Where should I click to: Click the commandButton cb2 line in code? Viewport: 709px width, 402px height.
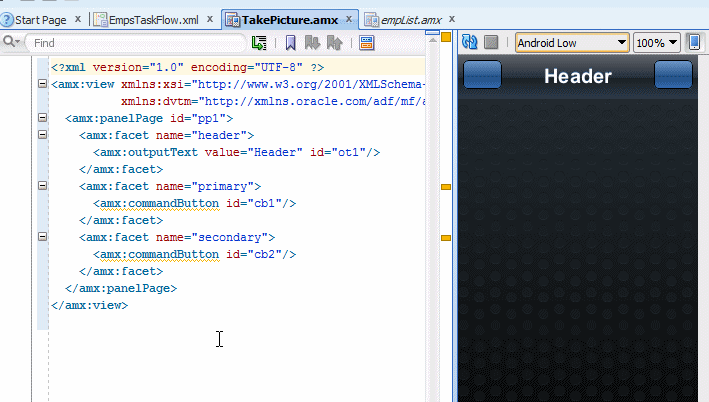tap(194, 255)
